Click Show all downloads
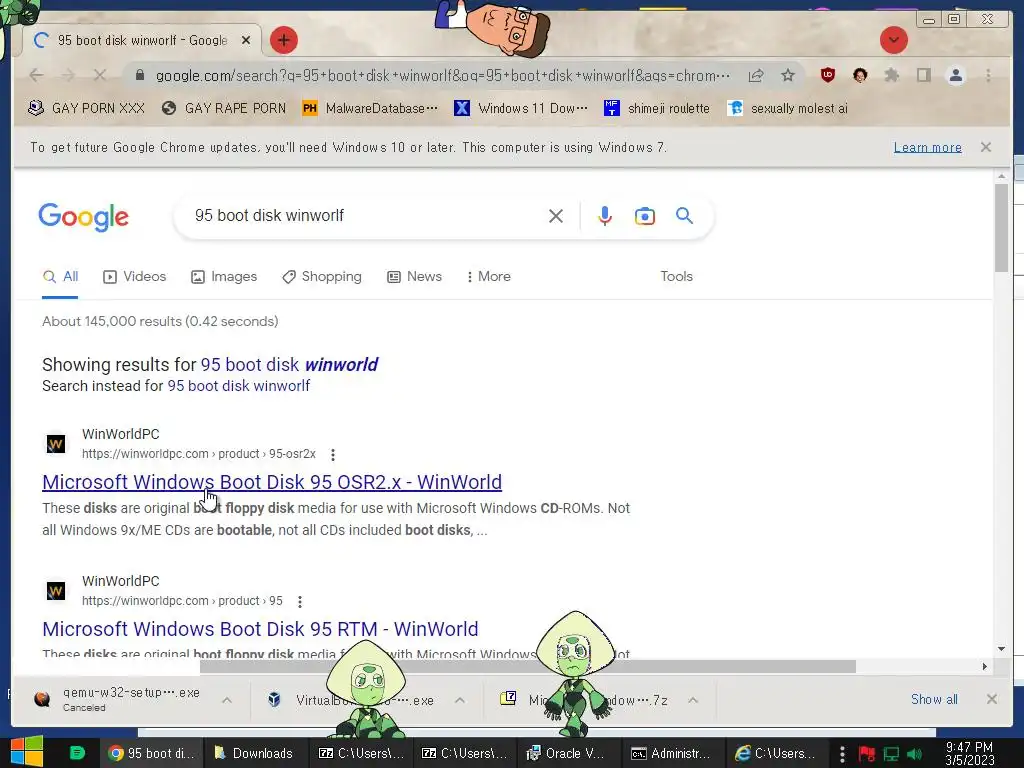This screenshot has width=1024, height=768. tap(934, 699)
